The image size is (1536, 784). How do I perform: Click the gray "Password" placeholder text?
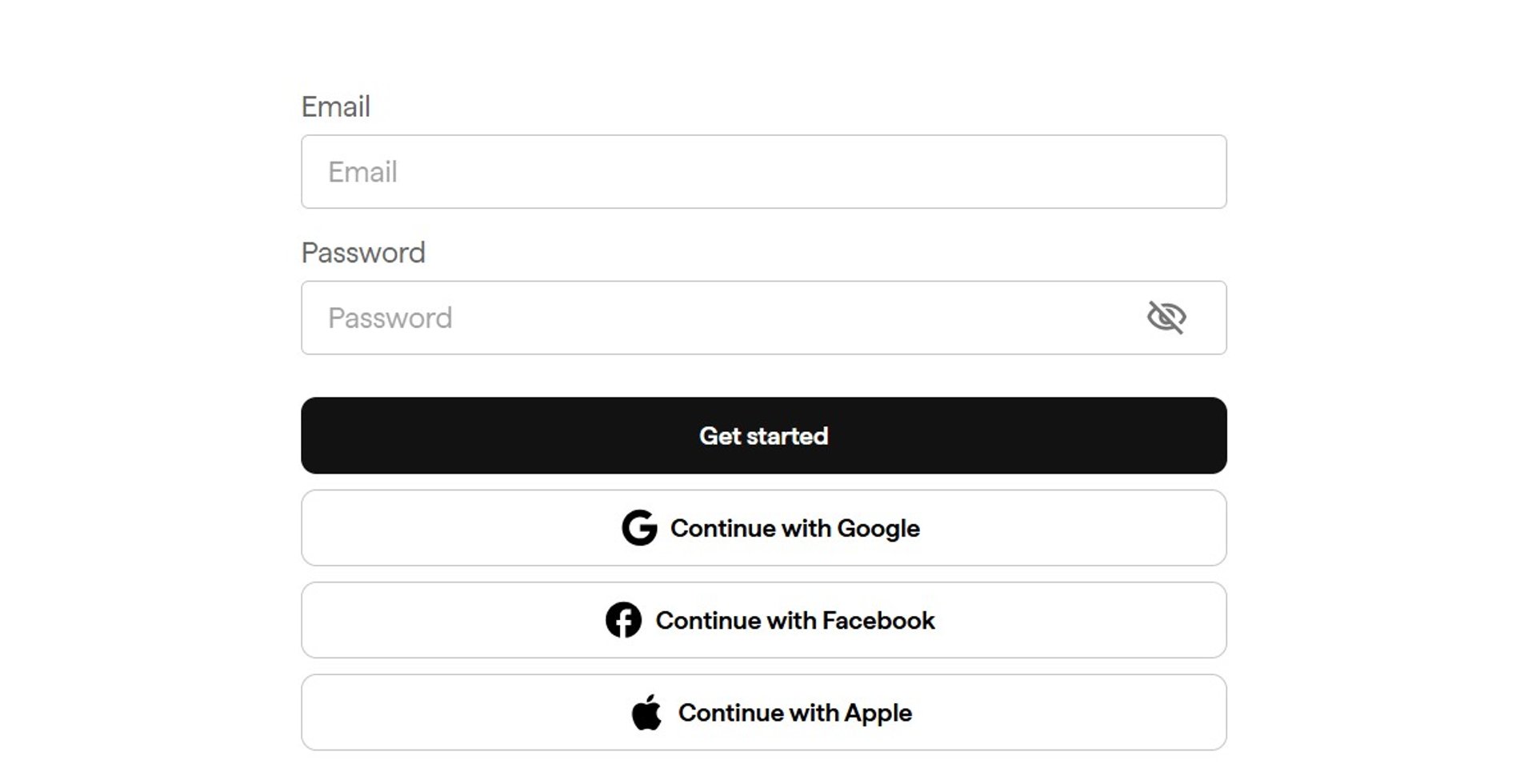pos(390,318)
